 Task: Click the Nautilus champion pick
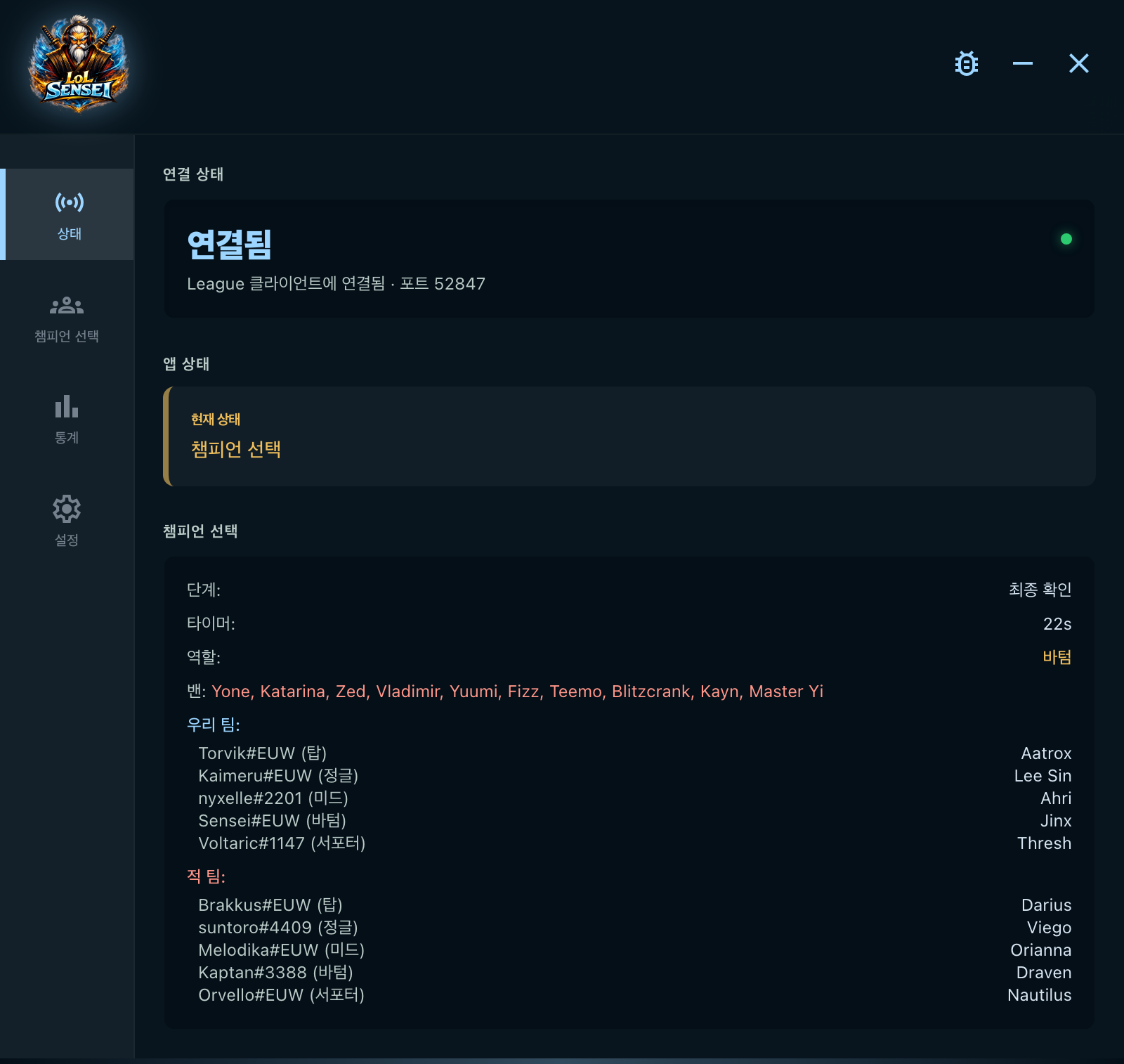click(1040, 995)
